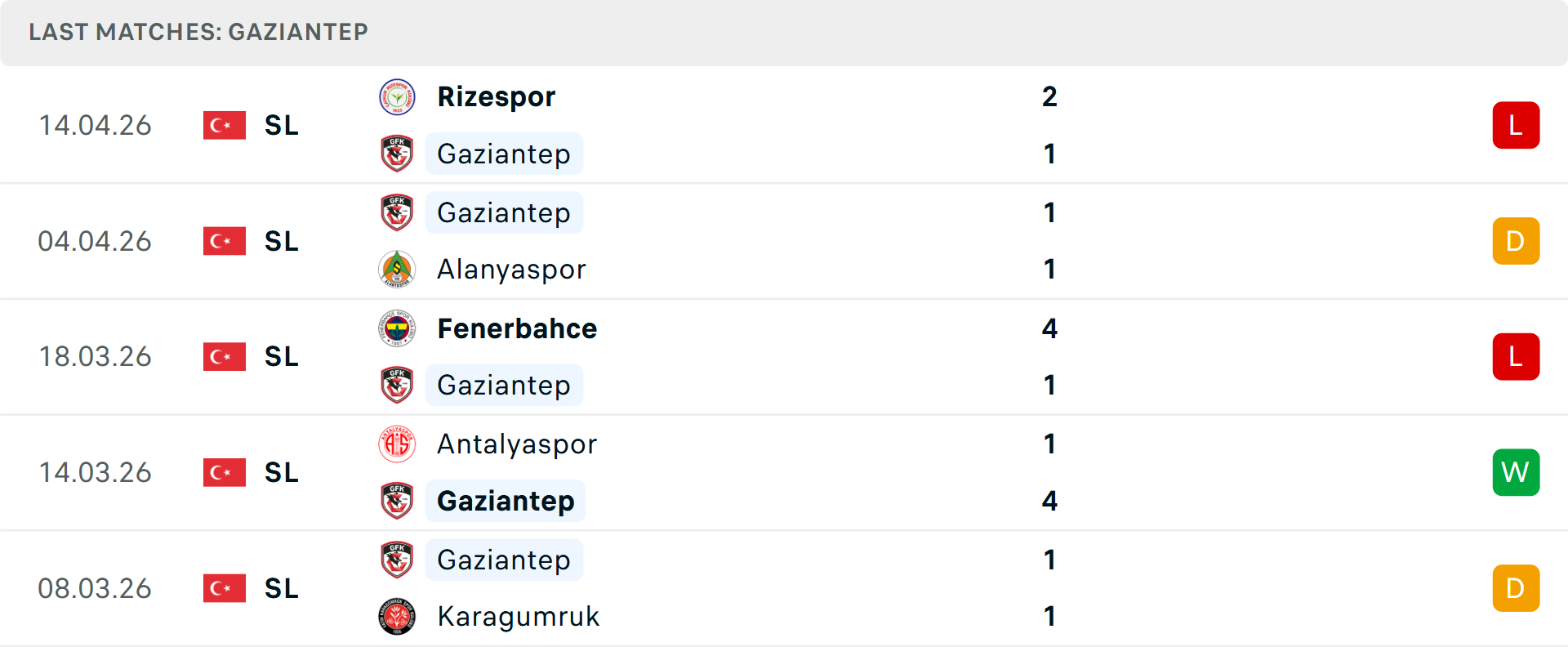The width and height of the screenshot is (1568, 647).
Task: Click the 04.04.26 match date
Action: point(95,242)
